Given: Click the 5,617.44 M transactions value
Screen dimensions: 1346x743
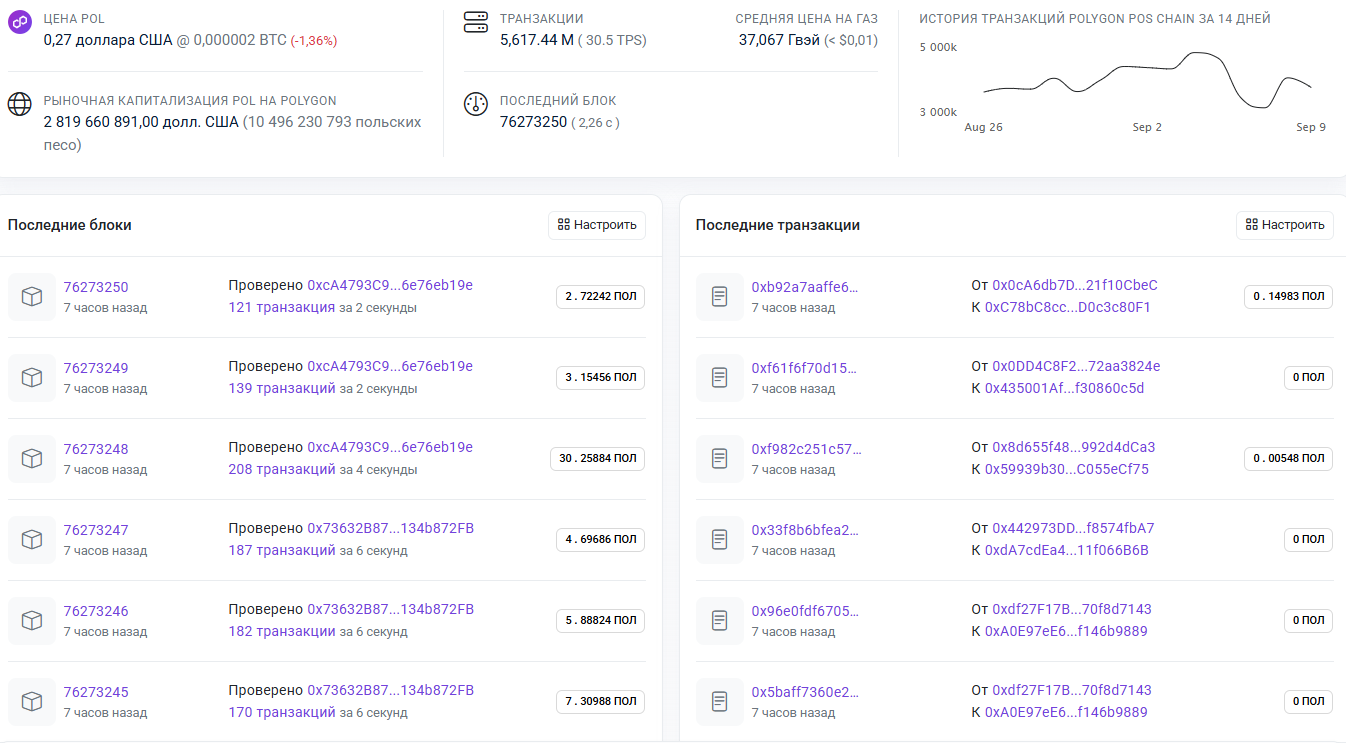Looking at the screenshot, I should coord(537,40).
